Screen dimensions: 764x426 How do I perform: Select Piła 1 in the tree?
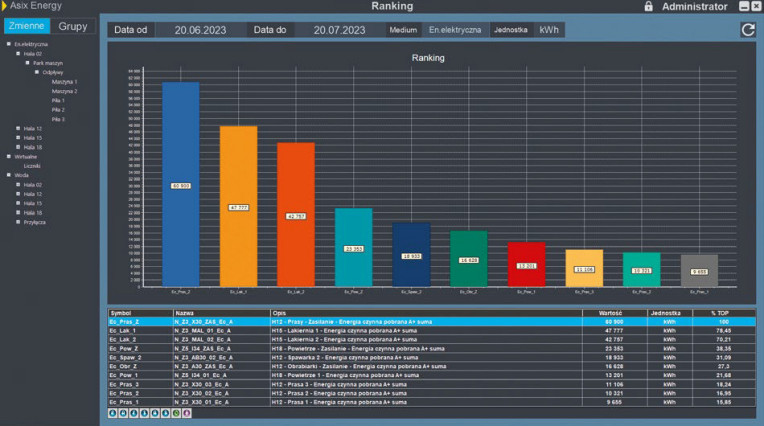point(58,100)
